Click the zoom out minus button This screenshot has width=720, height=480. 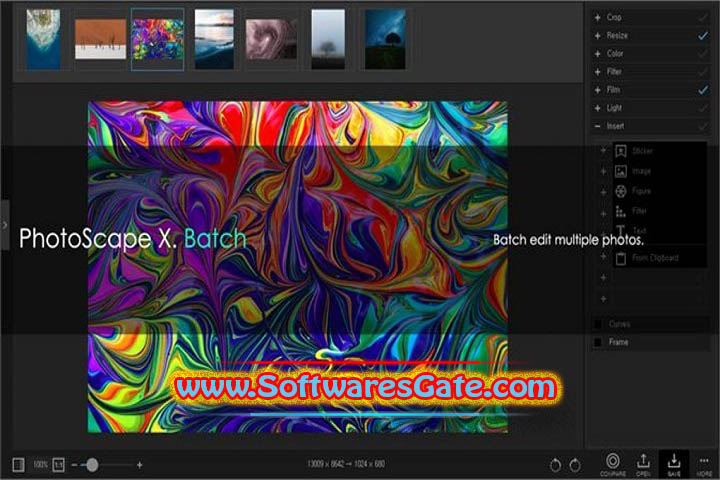pos(74,465)
